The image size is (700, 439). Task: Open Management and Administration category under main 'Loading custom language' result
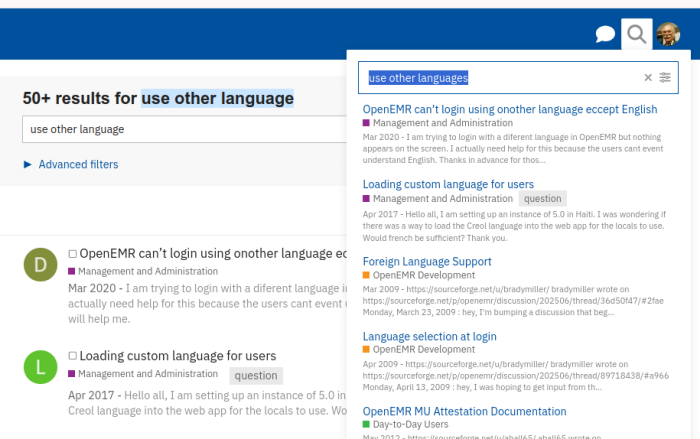[143, 373]
